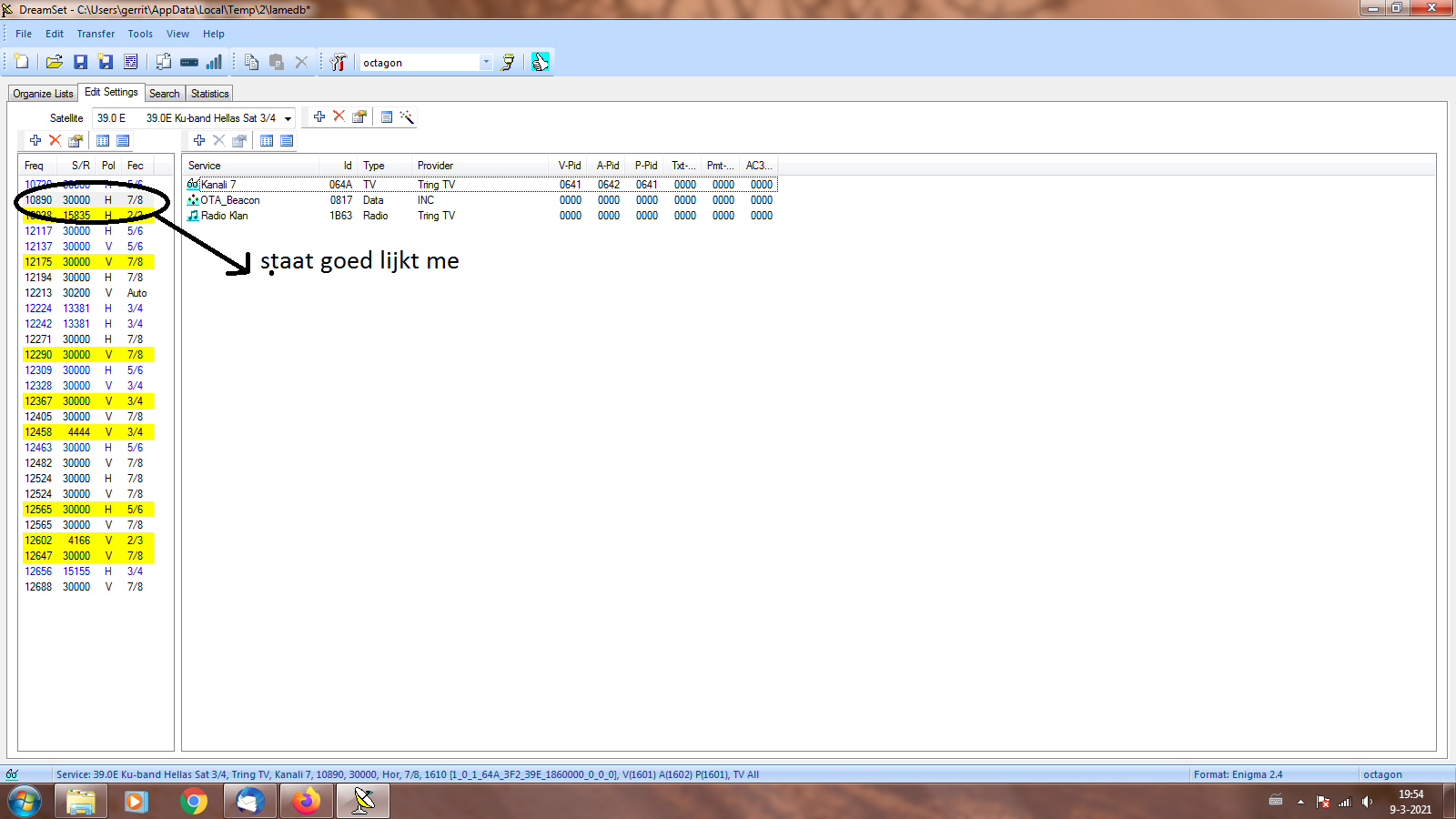1456x819 pixels.
Task: Open the Satellite 39.0 E dropdown
Action: pyautogui.click(x=288, y=118)
